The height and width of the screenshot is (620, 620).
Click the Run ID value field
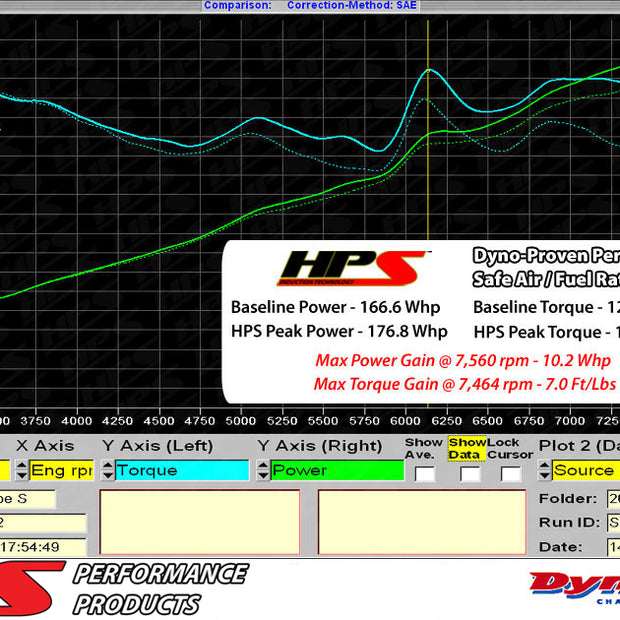(614, 522)
